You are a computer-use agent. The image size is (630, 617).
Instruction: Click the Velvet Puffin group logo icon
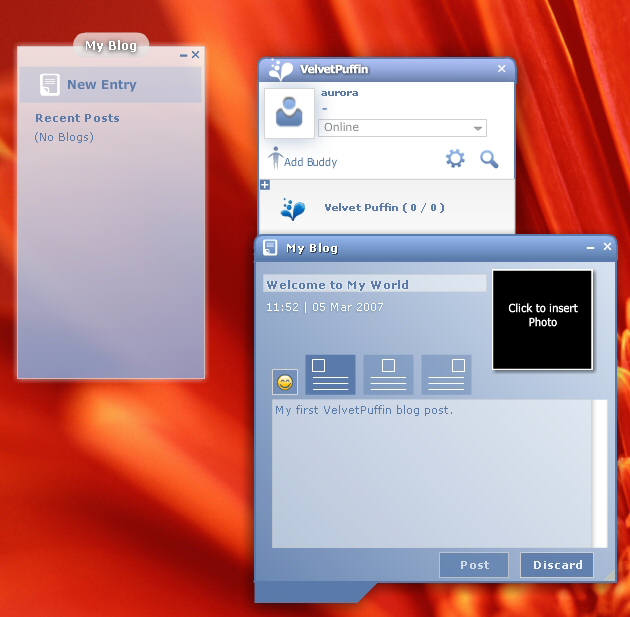click(x=292, y=209)
